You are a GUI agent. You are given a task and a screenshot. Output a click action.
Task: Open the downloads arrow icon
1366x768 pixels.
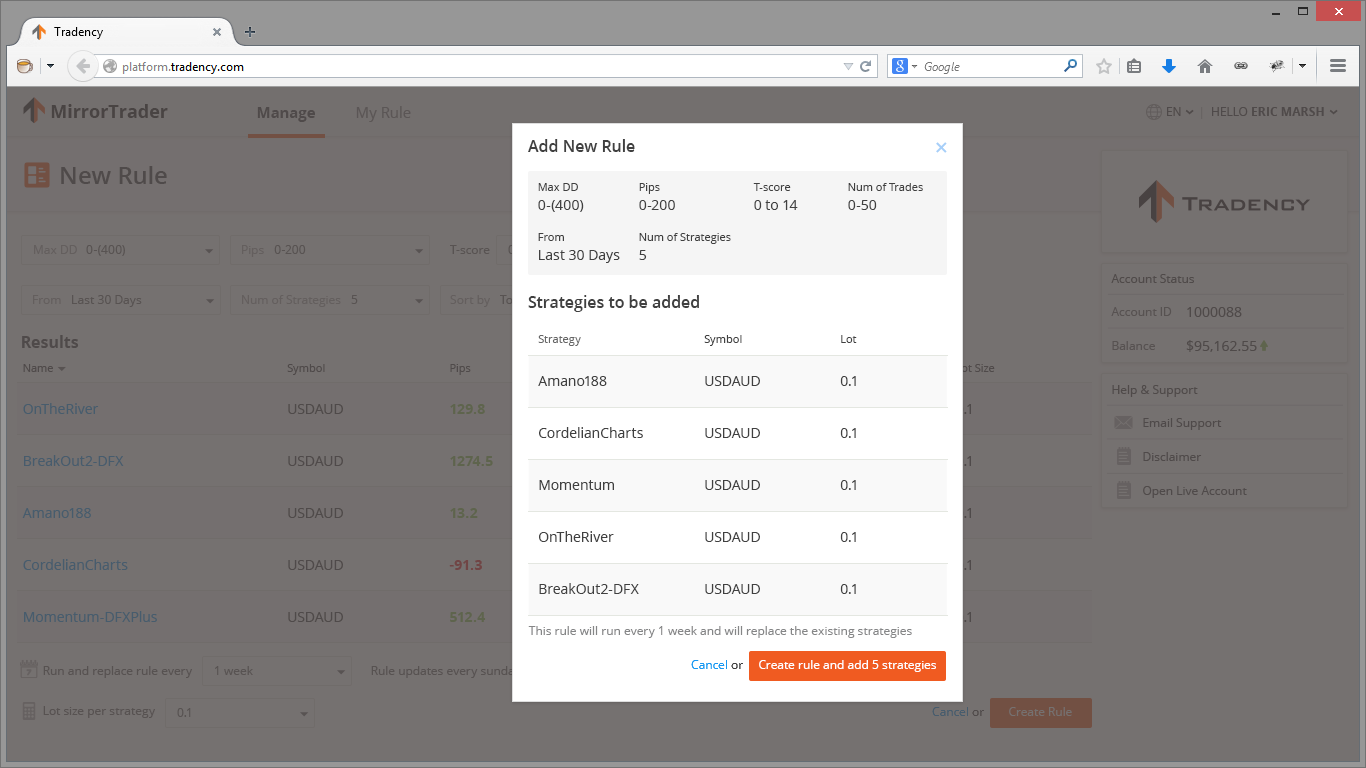(1169, 66)
